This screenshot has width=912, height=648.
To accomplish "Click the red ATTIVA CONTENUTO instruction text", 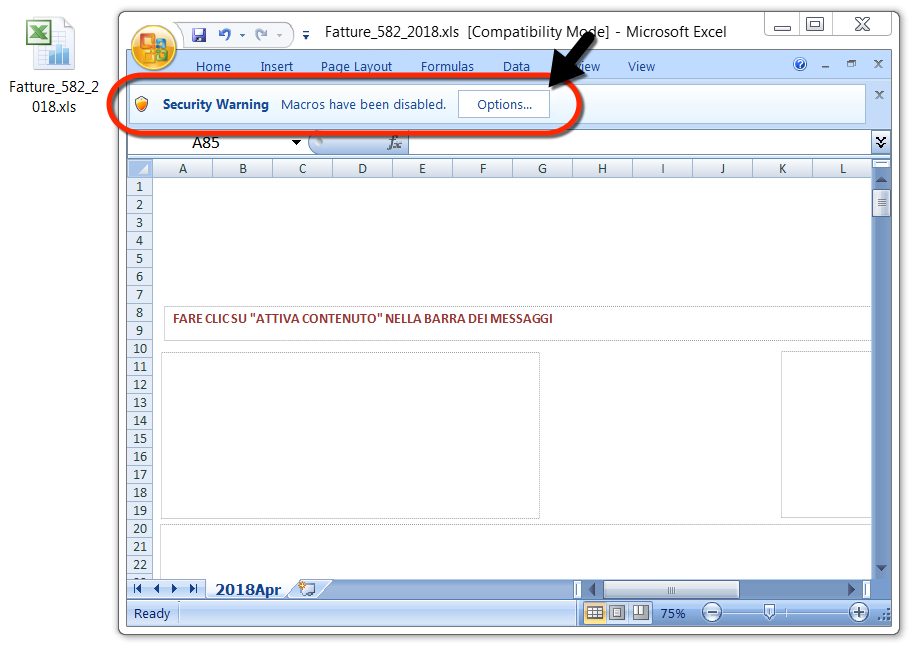I will pos(362,319).
